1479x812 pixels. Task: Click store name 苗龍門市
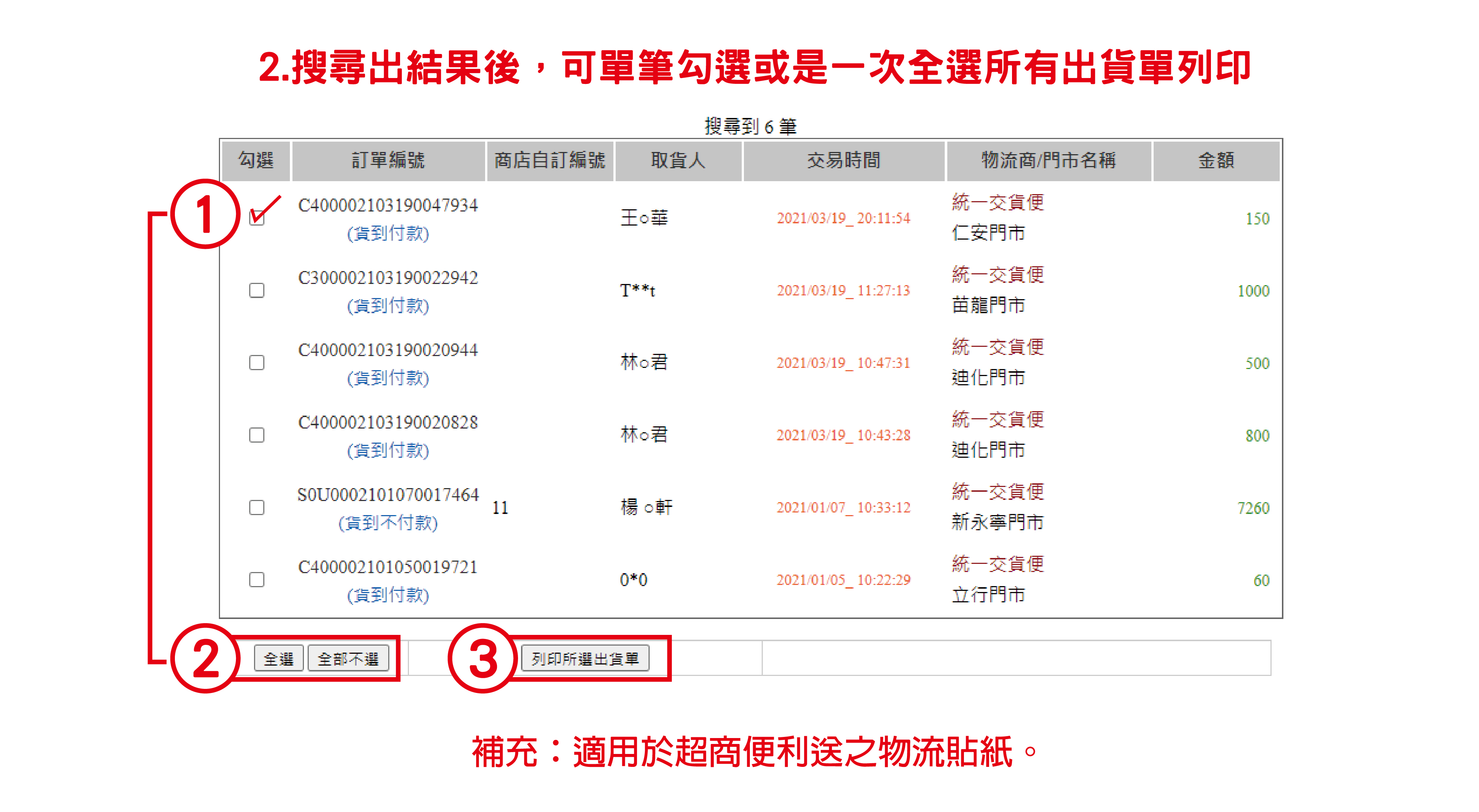(988, 305)
